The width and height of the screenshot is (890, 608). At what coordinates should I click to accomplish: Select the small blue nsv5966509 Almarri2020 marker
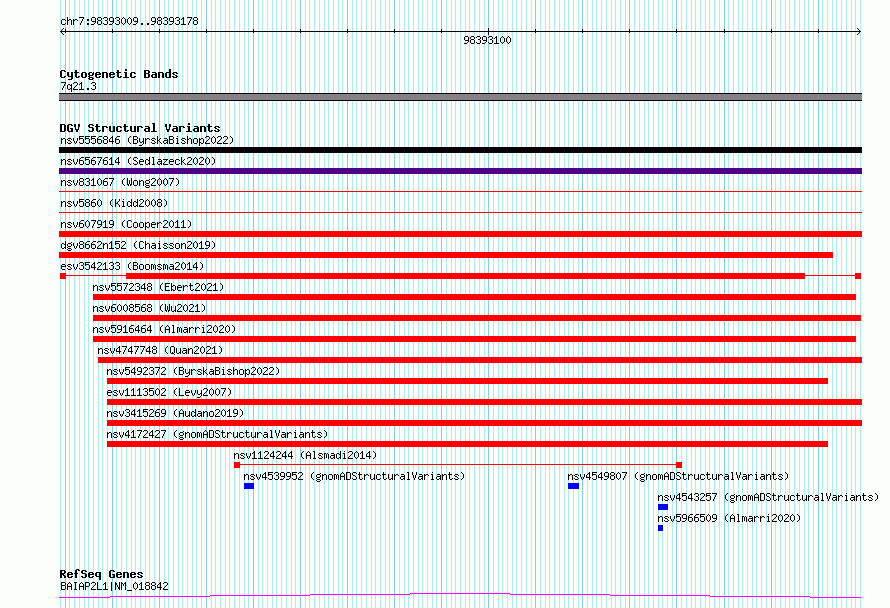pos(661,528)
